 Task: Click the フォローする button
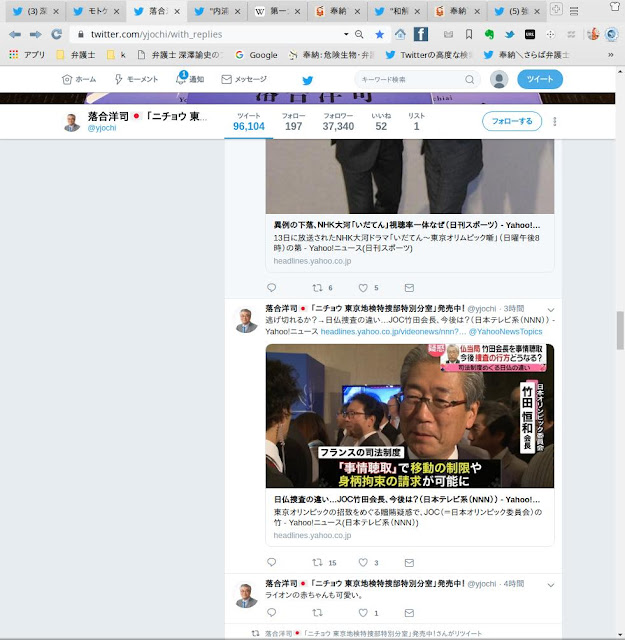(x=512, y=121)
